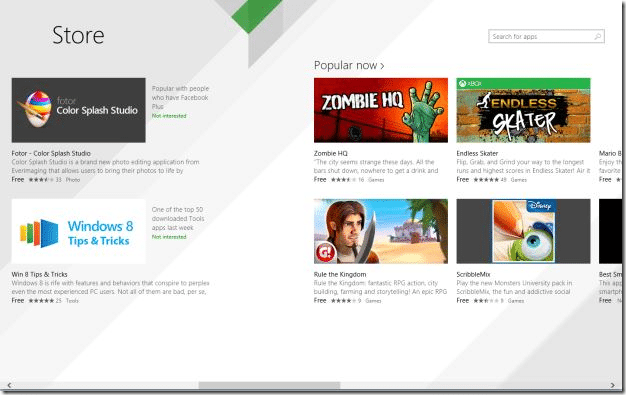This screenshot has height=395, width=626.
Task: Click the search magnifier icon
Action: (597, 36)
